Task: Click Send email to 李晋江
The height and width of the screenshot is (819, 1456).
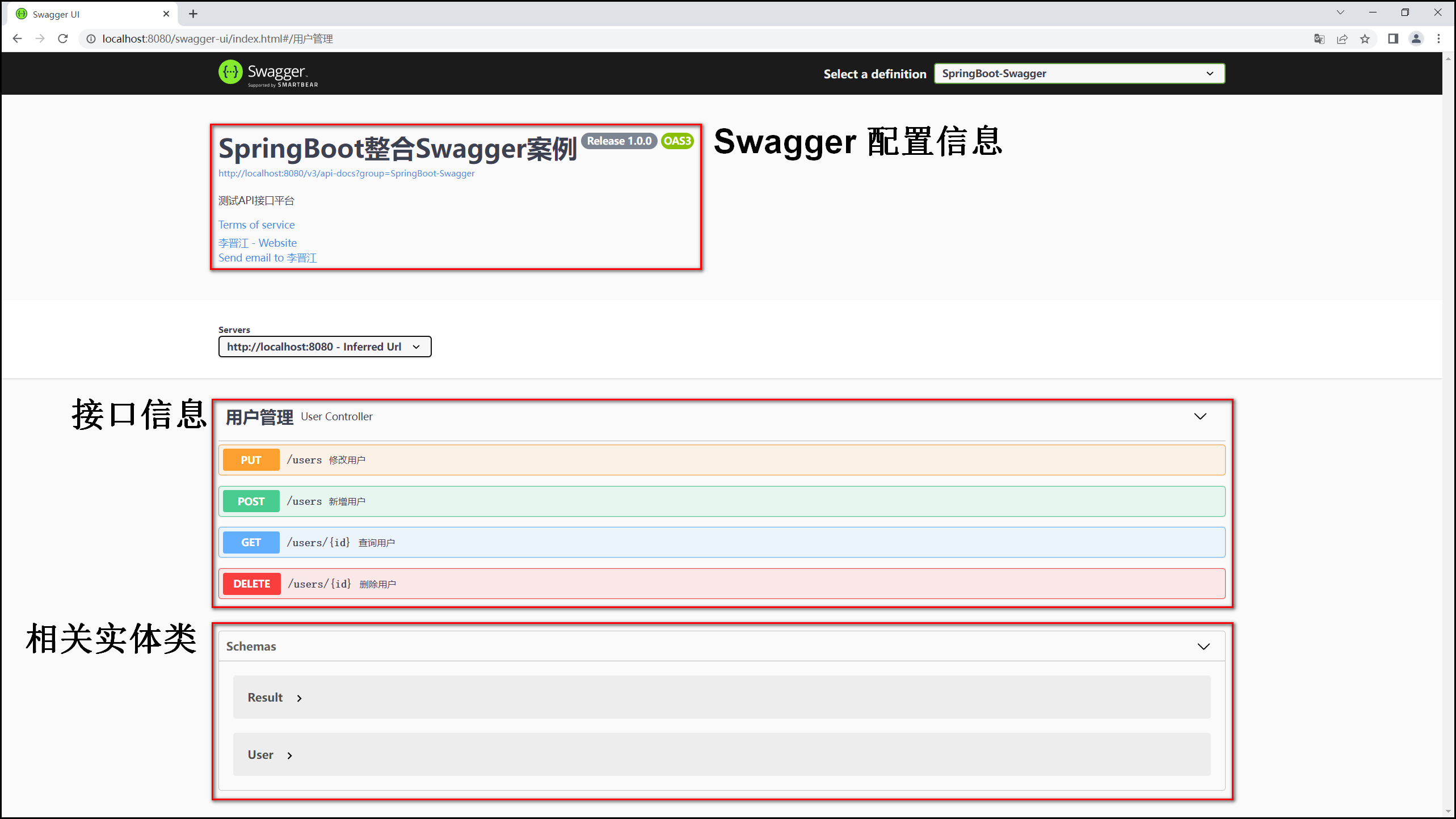Action: [268, 258]
